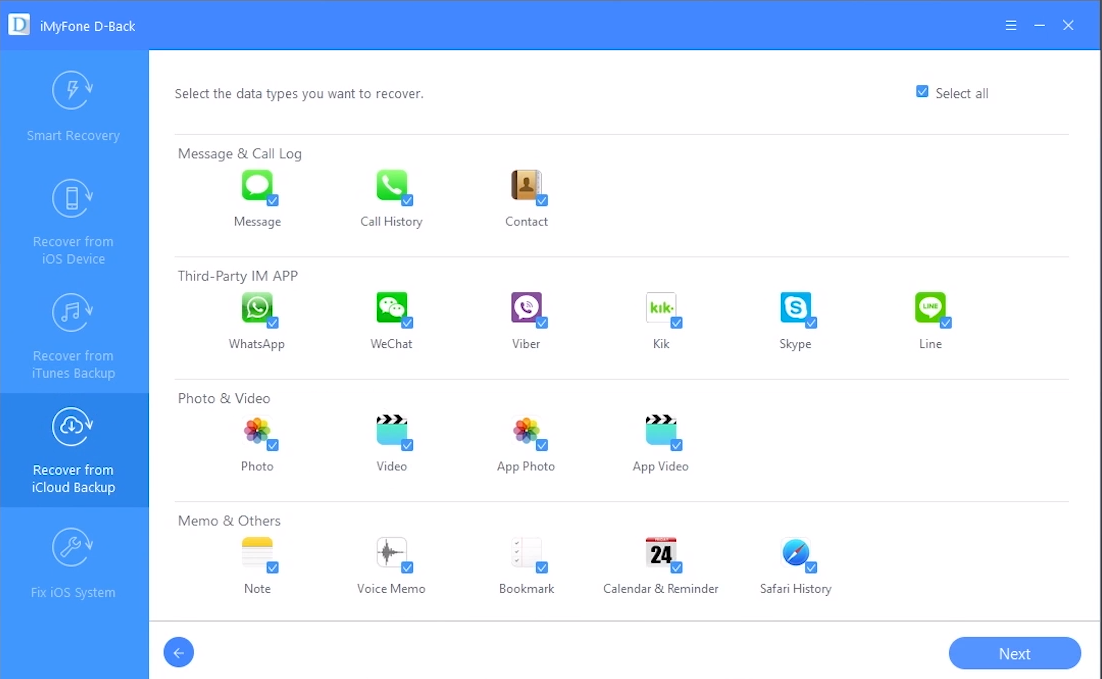Open the Smart Recovery tab
Viewport: 1102px width, 679px height.
click(x=73, y=107)
